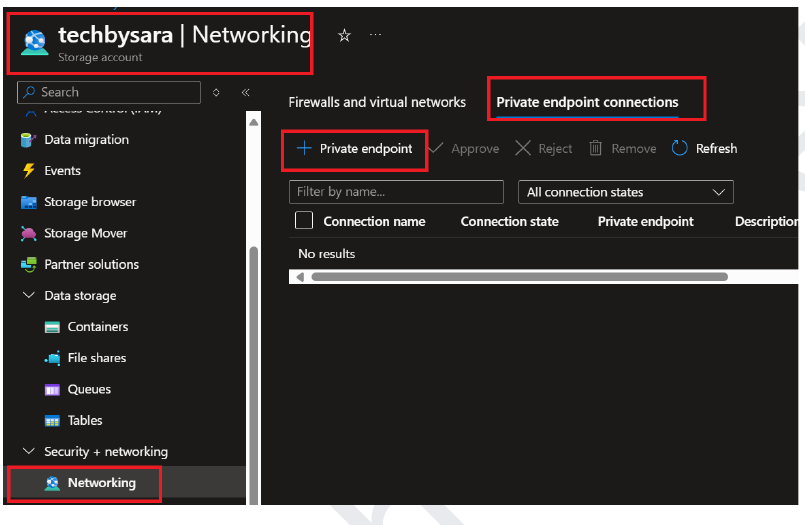Click the search magnifier icon
This screenshot has width=805, height=525.
coord(29,92)
